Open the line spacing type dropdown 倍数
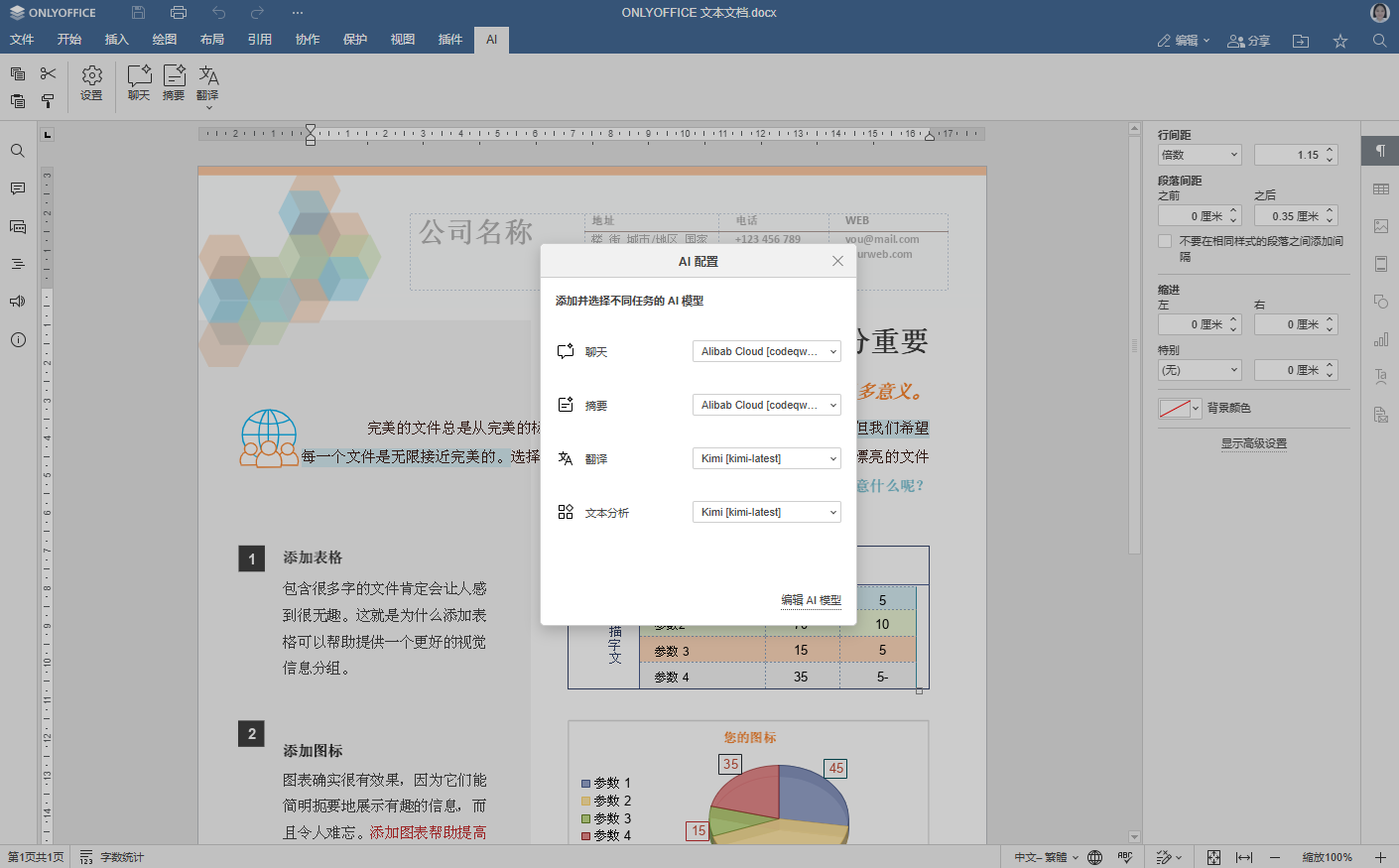 click(x=1200, y=155)
